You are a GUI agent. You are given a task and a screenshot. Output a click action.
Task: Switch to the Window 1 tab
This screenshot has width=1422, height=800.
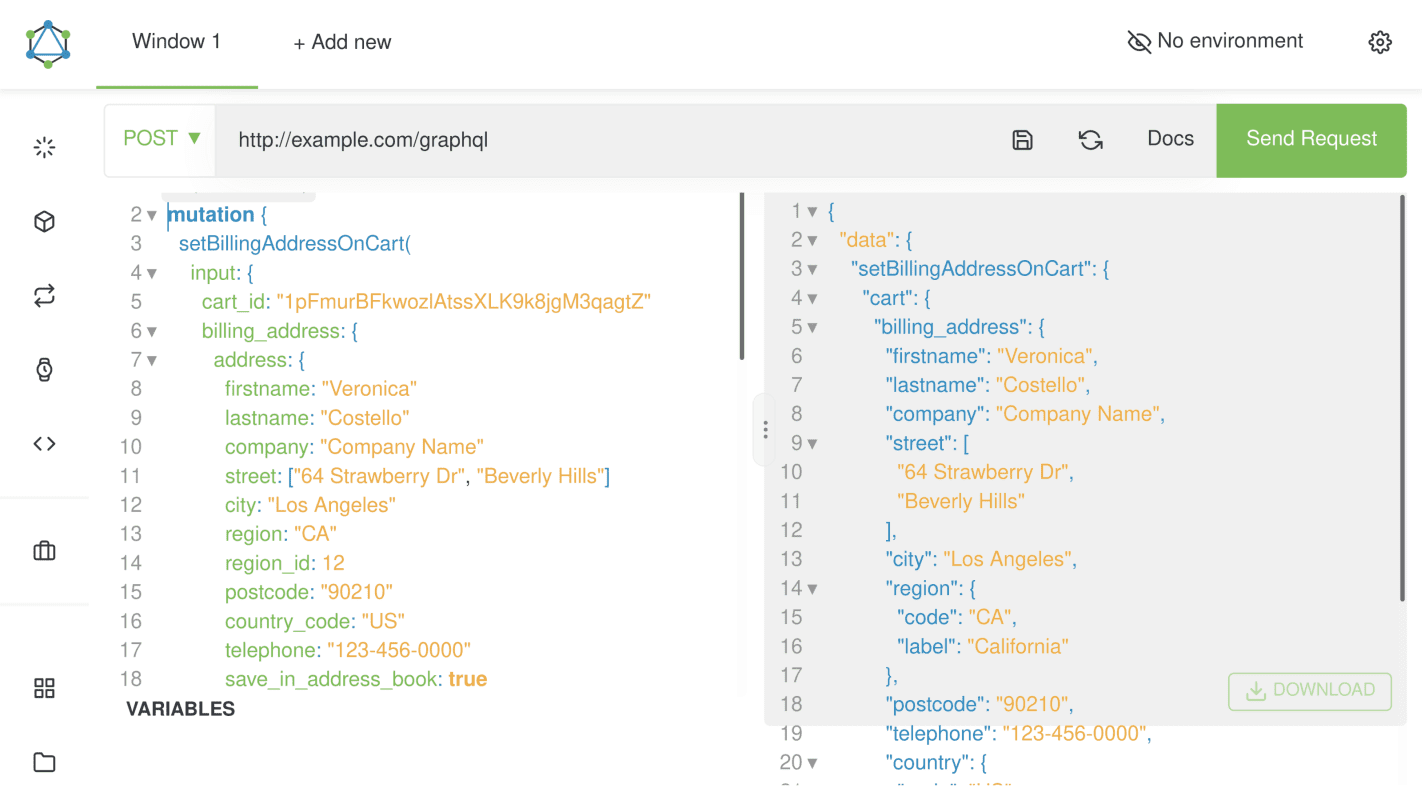(x=177, y=42)
